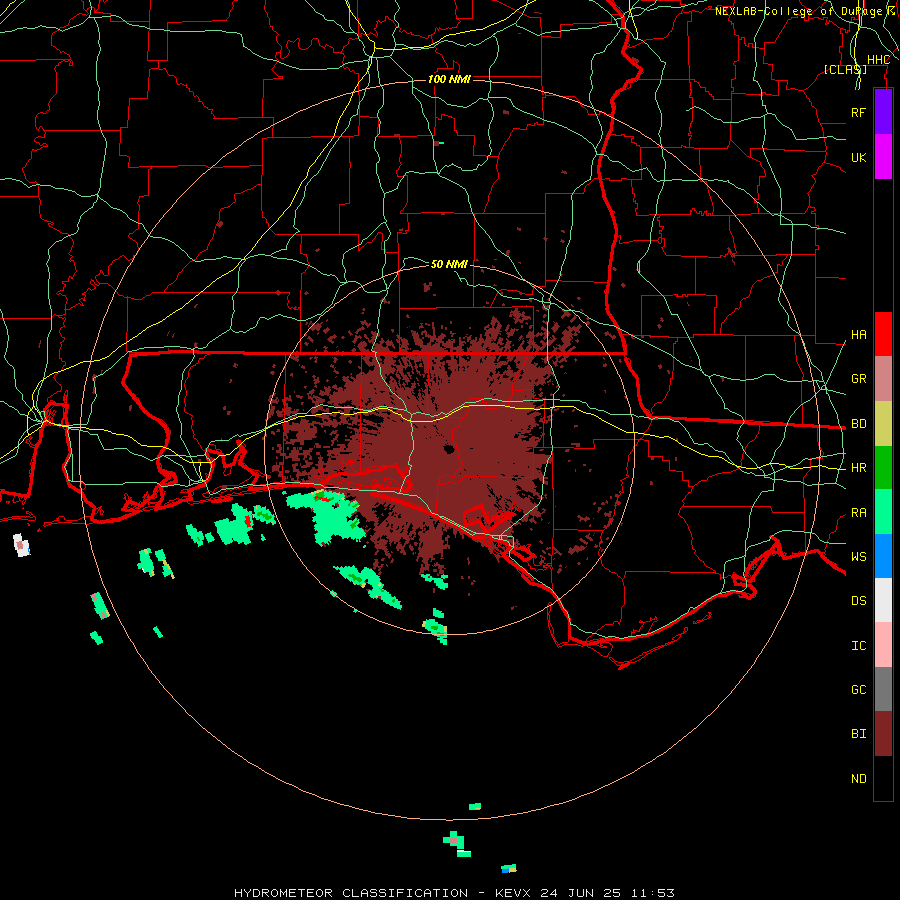900x900 pixels.
Task: Click the RA light green legend swatch
Action: [x=883, y=512]
